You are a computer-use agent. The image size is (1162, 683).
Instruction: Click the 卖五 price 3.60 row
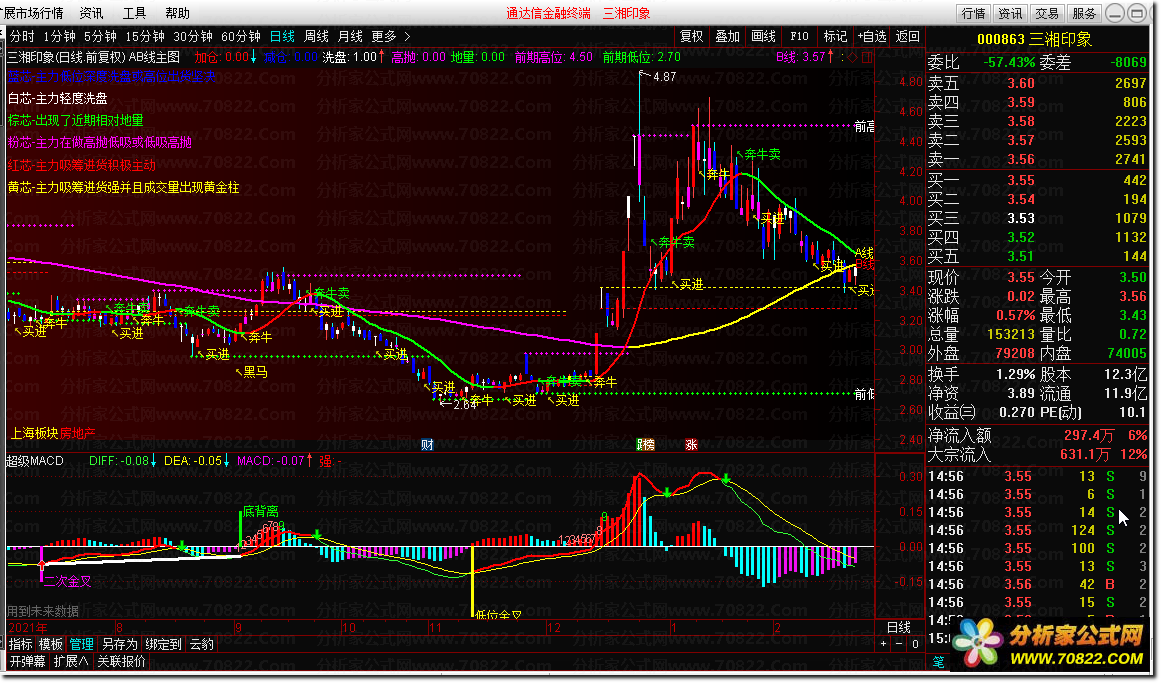(x=1038, y=83)
